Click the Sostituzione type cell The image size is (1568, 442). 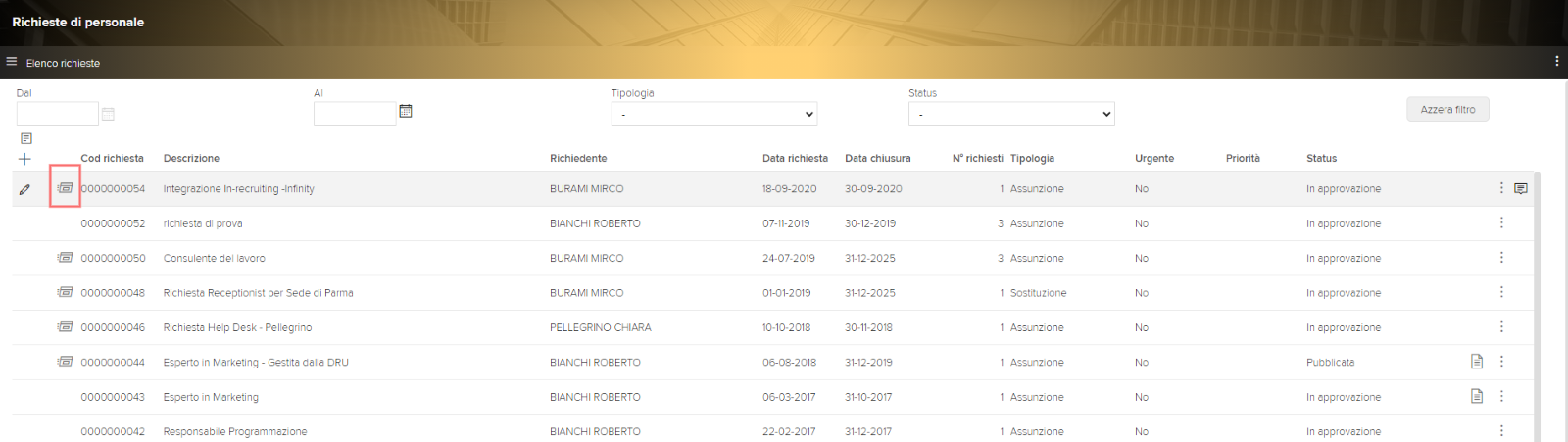point(1038,293)
